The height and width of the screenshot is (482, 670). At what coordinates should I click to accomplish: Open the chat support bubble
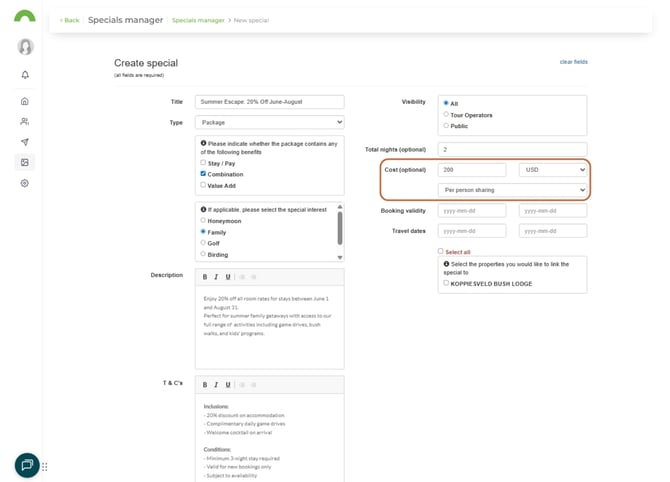pos(27,465)
